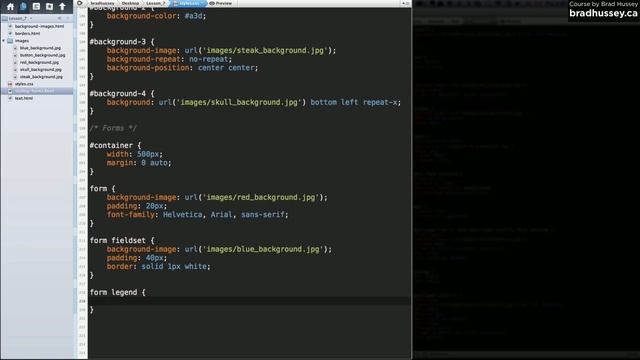Viewport: 640px width, 360px height.
Task: Click the 'background-color: #a3d;' line
Action: point(157,16)
